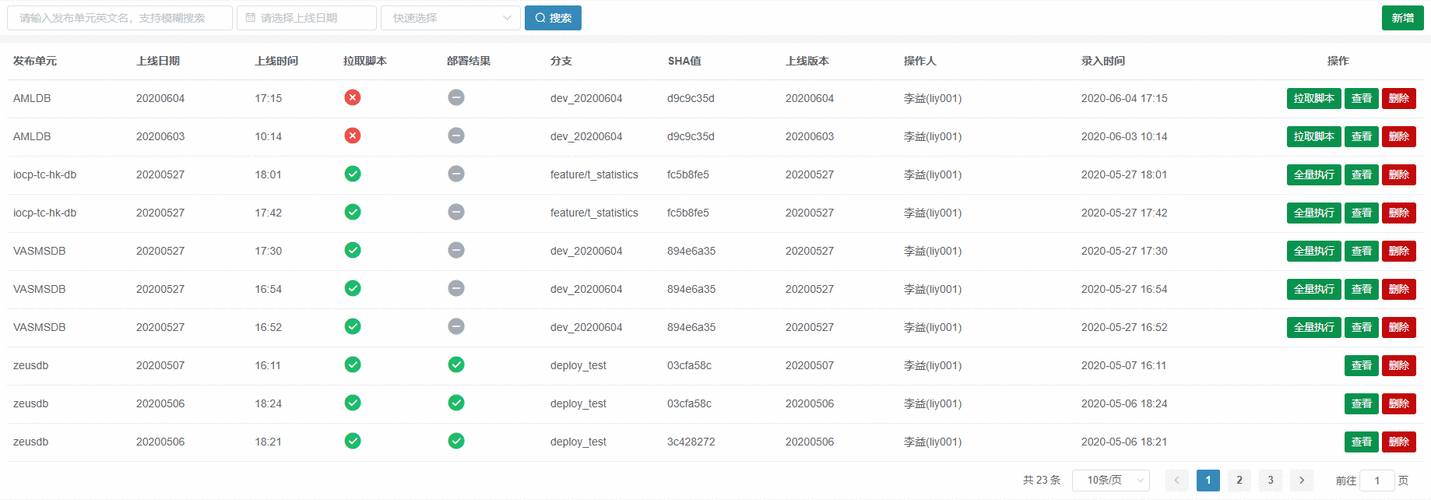The height and width of the screenshot is (500, 1431).
Task: Click 全量执行 in iocp-tc-hk-db 17:42 row
Action: point(1314,212)
